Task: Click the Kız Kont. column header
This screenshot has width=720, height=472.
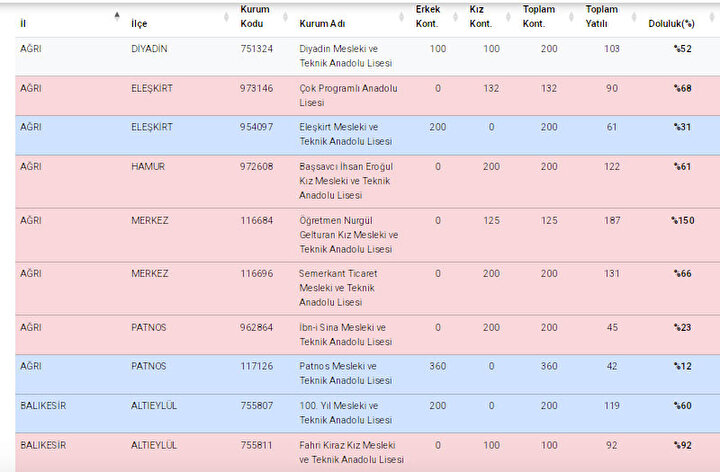Action: (481, 17)
